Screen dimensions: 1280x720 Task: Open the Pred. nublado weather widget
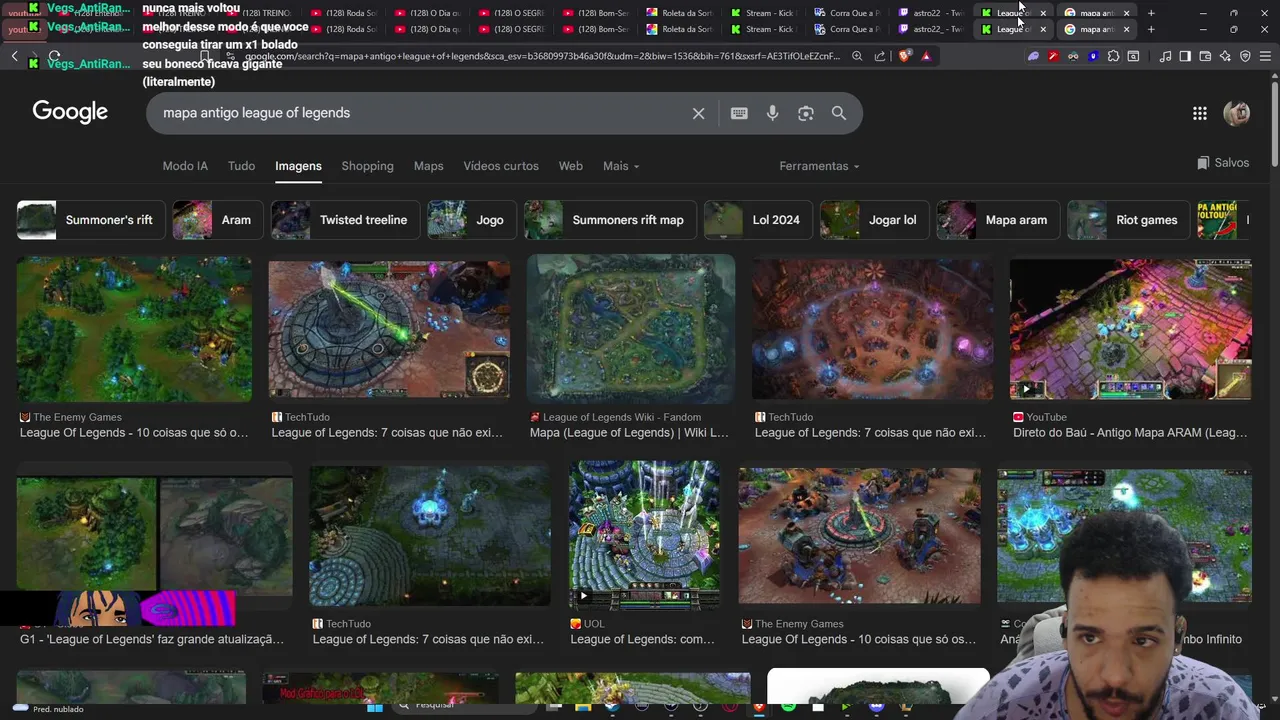point(48,709)
